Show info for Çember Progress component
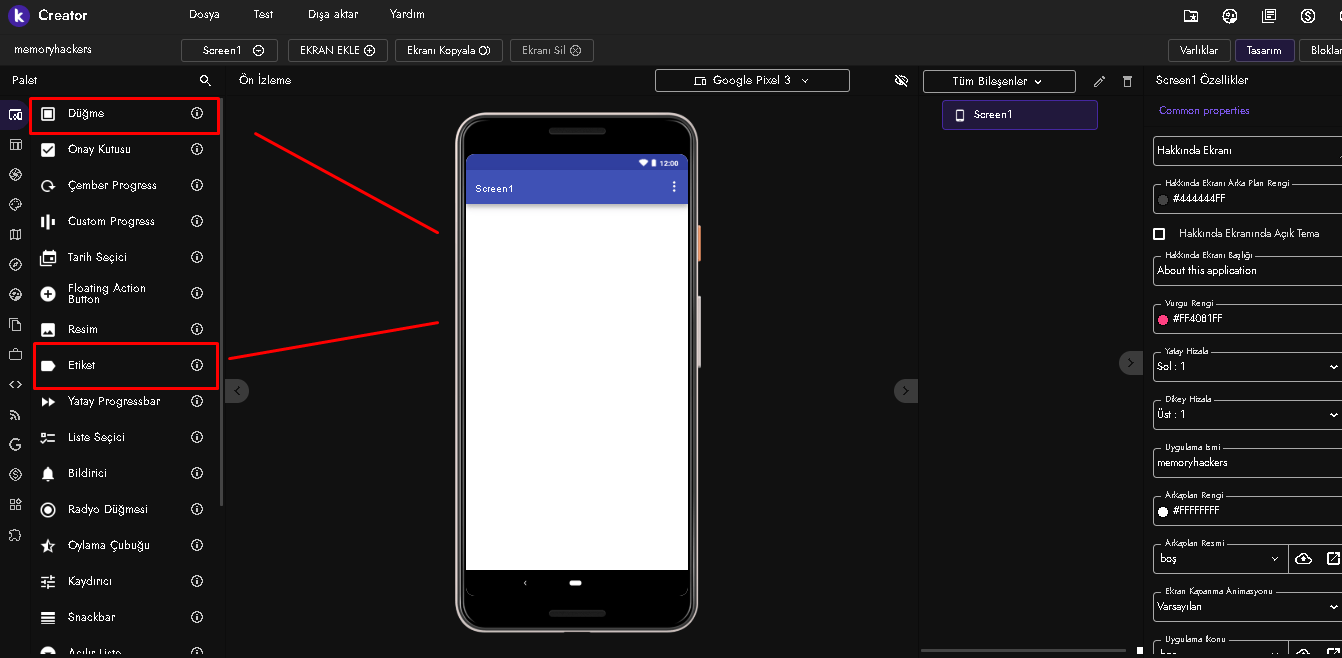The image size is (1342, 658). coord(197,185)
